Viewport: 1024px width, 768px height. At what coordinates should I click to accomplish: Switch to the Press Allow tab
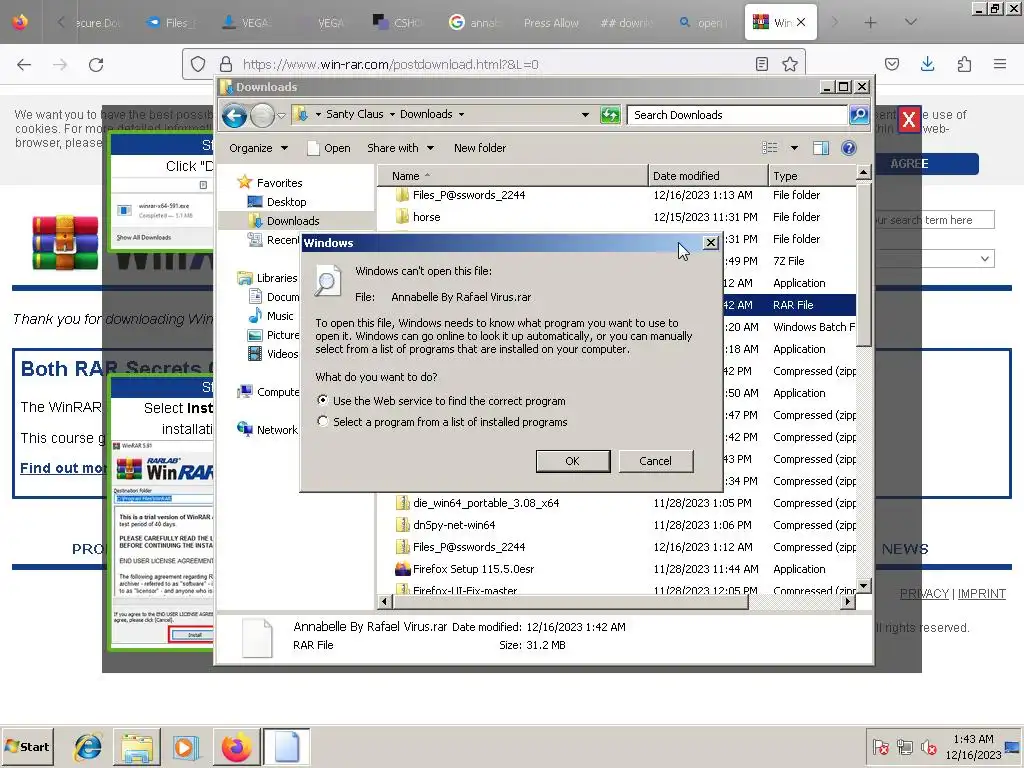tap(550, 23)
